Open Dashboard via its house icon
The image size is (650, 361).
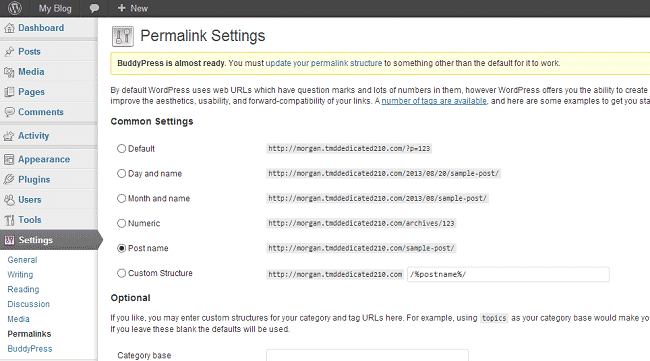[x=9, y=28]
